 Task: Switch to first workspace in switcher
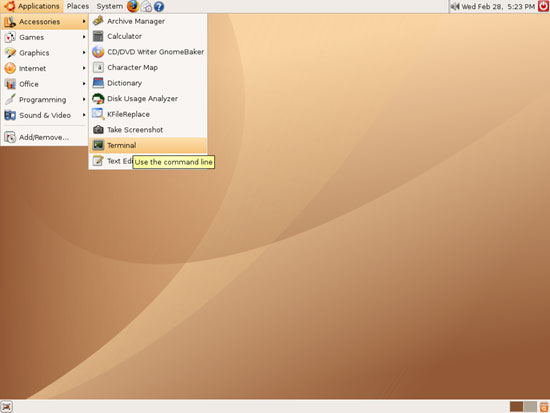tap(516, 407)
